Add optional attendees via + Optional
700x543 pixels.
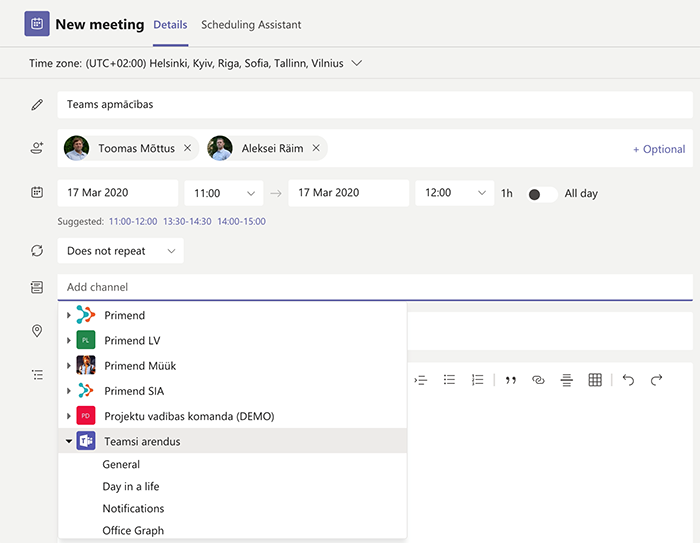659,149
